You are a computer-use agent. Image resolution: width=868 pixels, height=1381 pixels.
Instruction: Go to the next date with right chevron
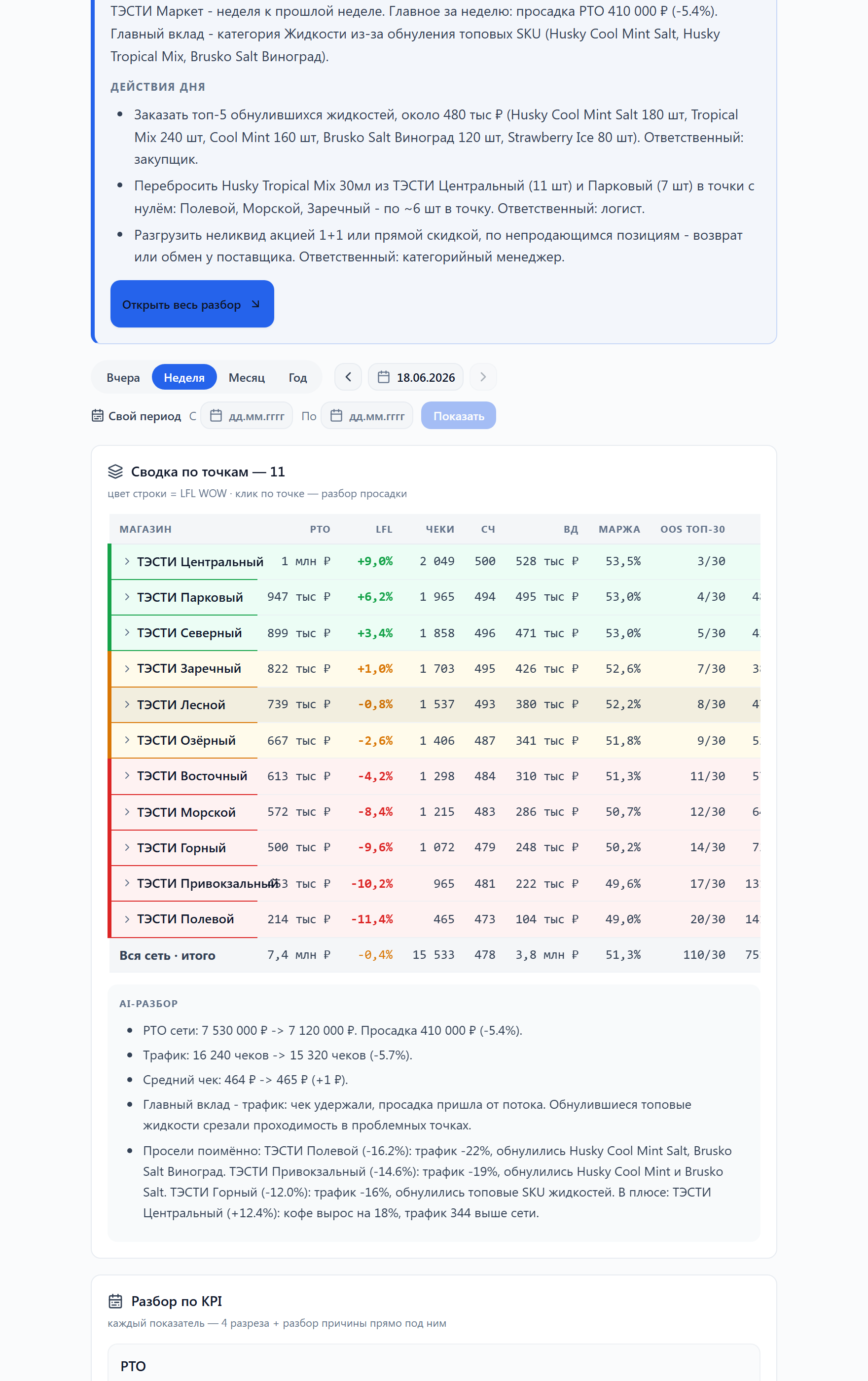[483, 377]
